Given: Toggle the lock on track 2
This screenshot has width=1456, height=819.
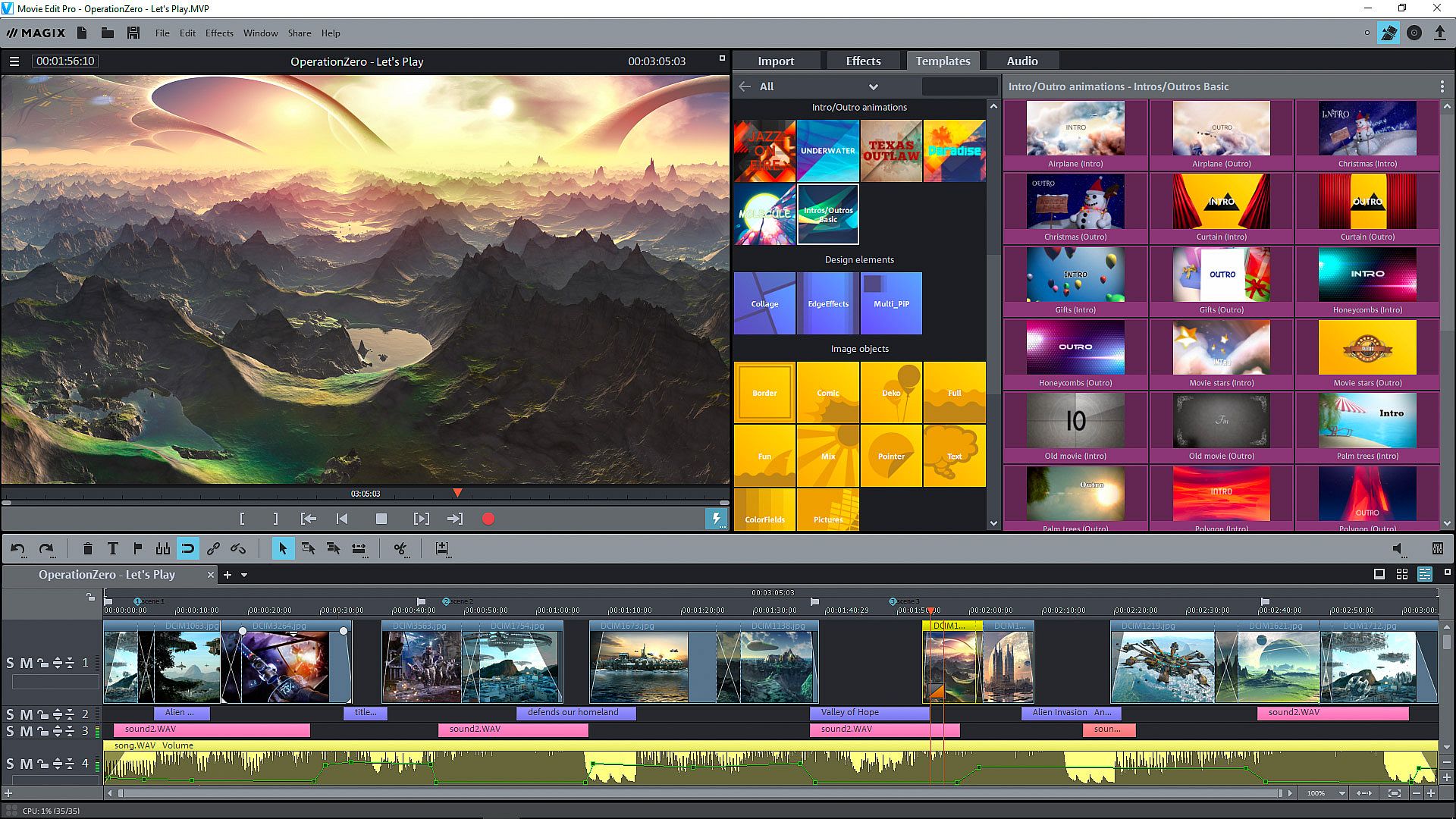Looking at the screenshot, I should point(43,714).
